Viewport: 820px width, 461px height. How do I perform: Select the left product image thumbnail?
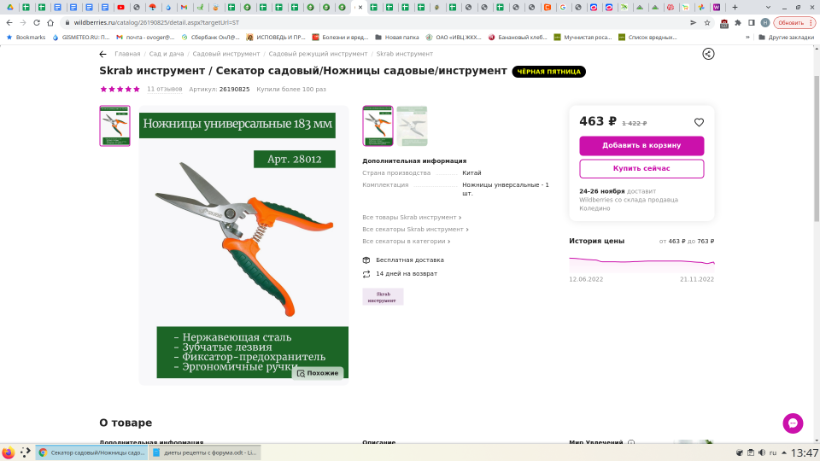point(115,126)
